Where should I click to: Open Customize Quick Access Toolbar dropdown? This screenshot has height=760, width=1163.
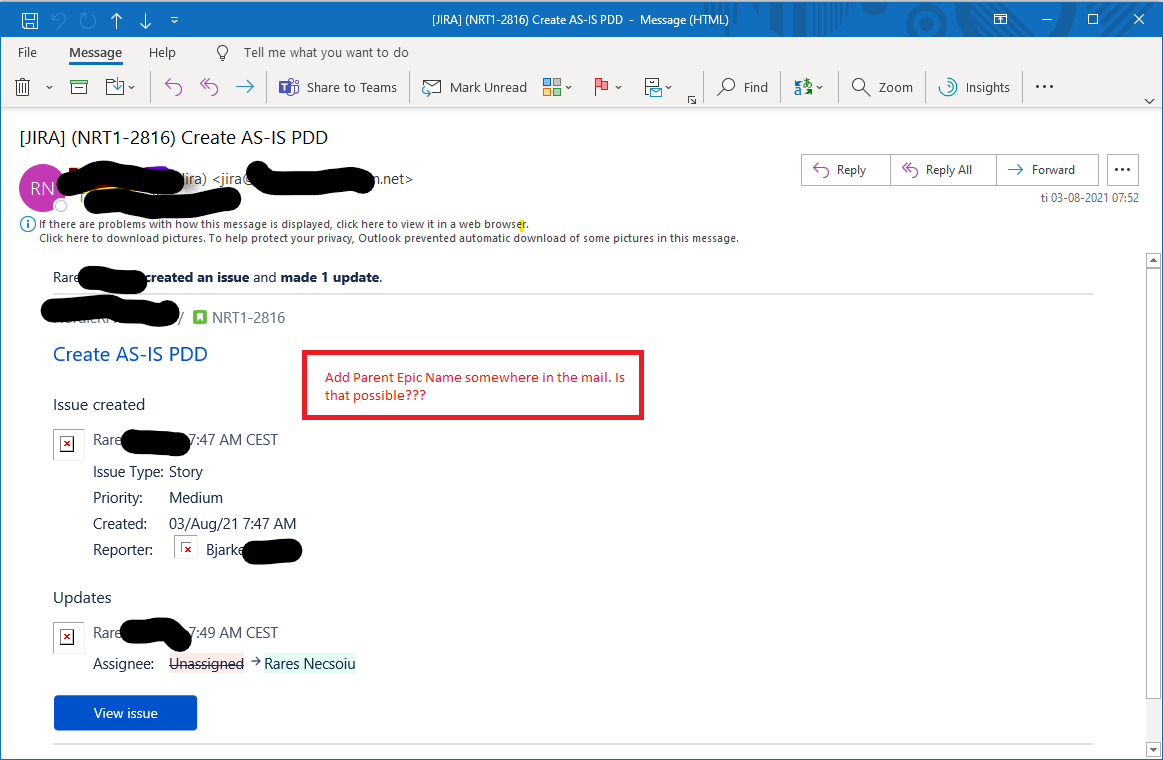point(174,20)
